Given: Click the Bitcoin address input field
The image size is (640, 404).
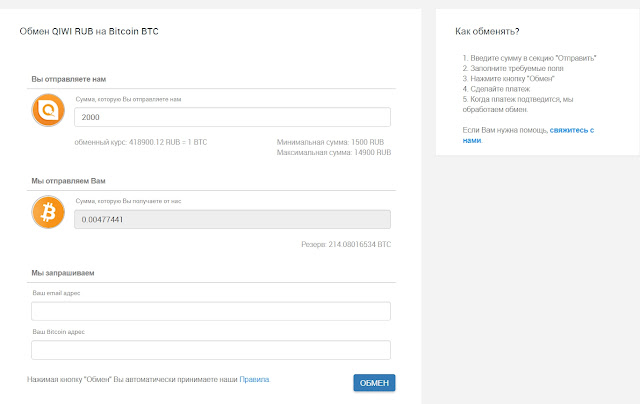Looking at the screenshot, I should [x=211, y=350].
